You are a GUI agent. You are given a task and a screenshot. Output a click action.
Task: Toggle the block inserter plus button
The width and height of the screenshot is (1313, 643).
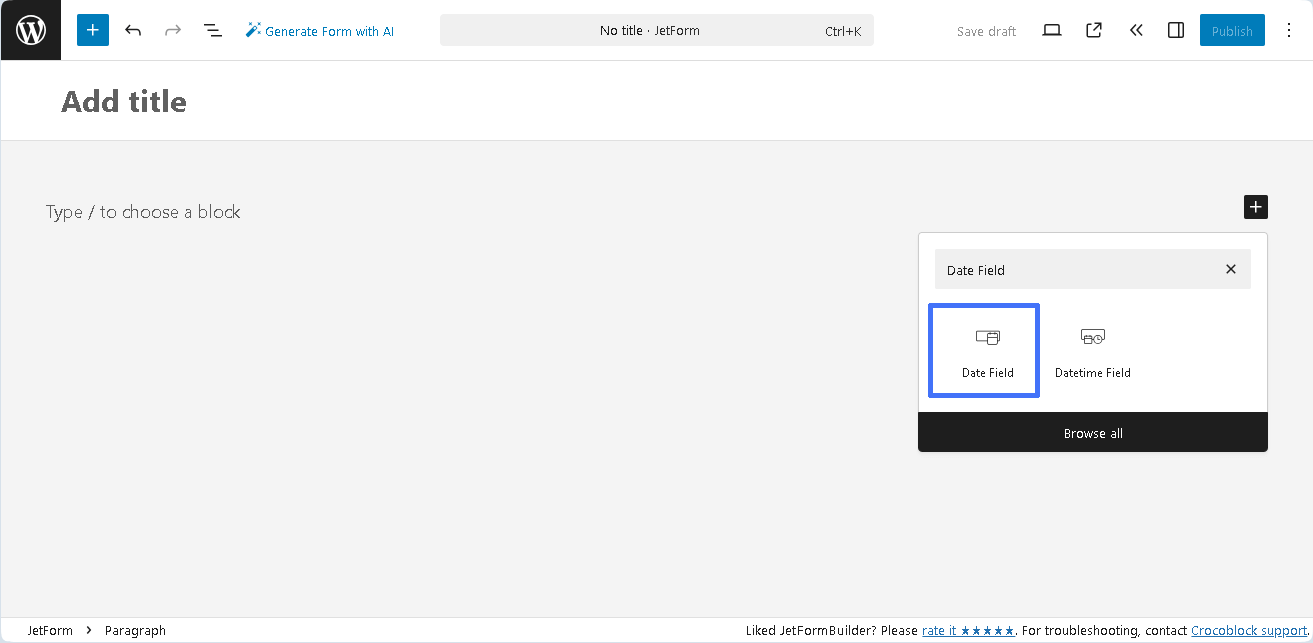pyautogui.click(x=93, y=30)
